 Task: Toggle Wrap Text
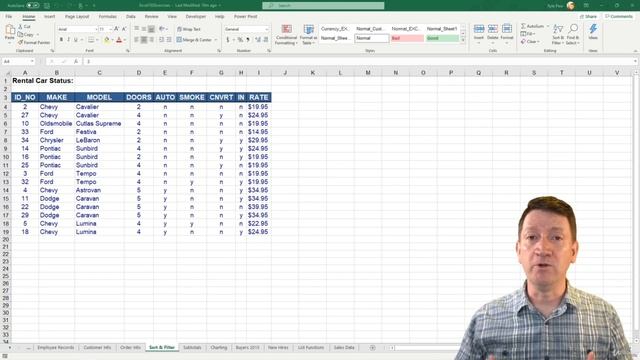coord(189,29)
